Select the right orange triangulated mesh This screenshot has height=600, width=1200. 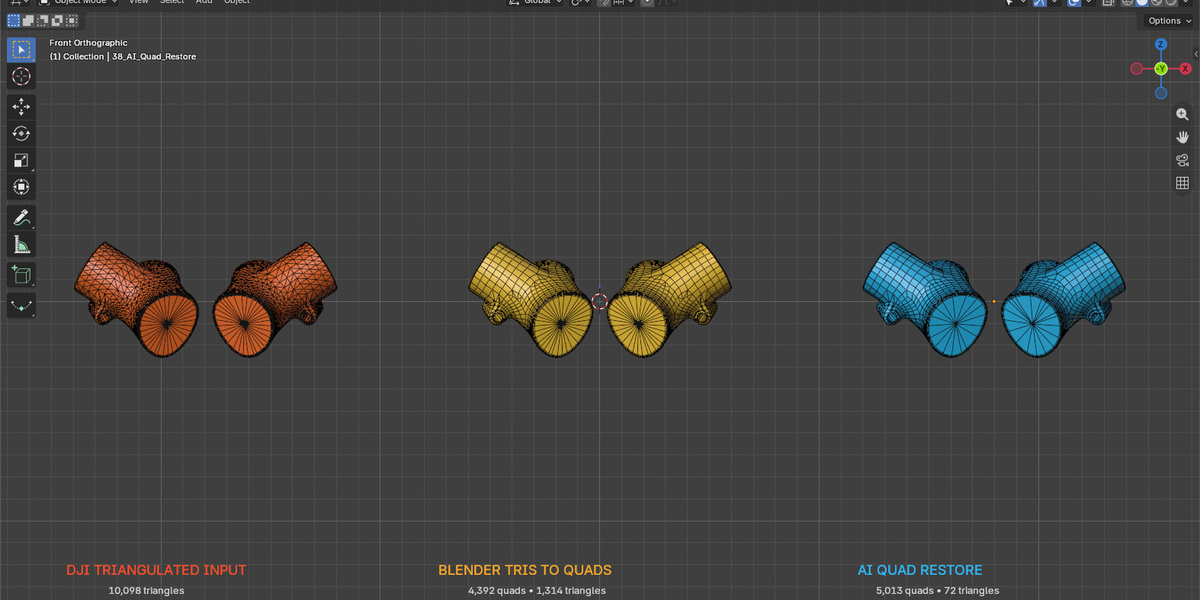point(274,299)
